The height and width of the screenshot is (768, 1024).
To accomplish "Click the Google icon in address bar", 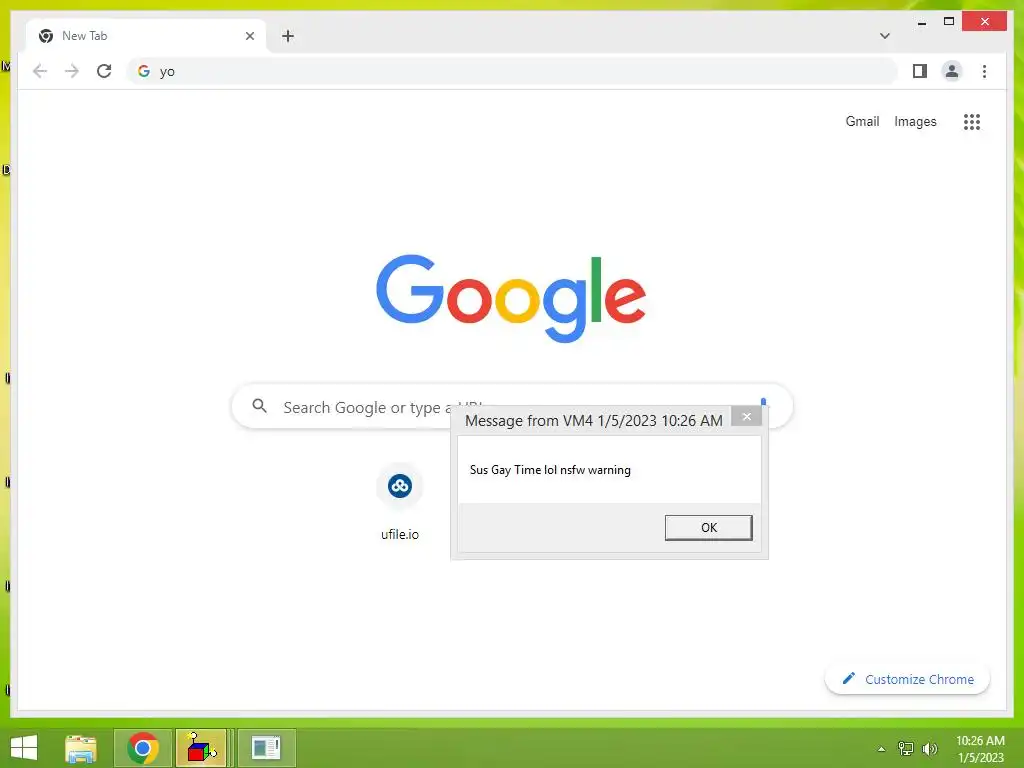I will pos(144,71).
